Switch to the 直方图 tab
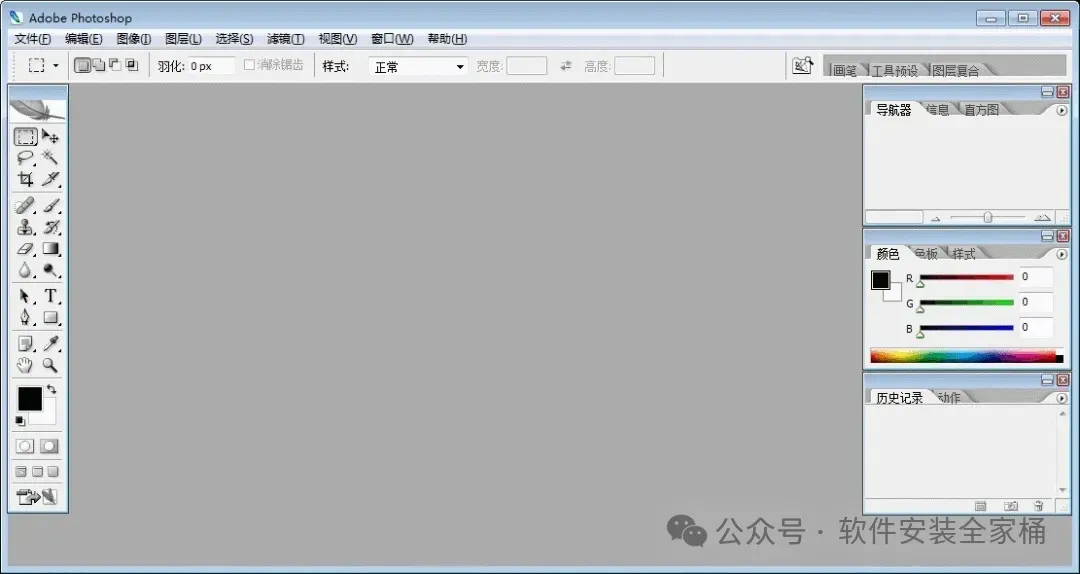This screenshot has width=1080, height=574. tap(982, 110)
